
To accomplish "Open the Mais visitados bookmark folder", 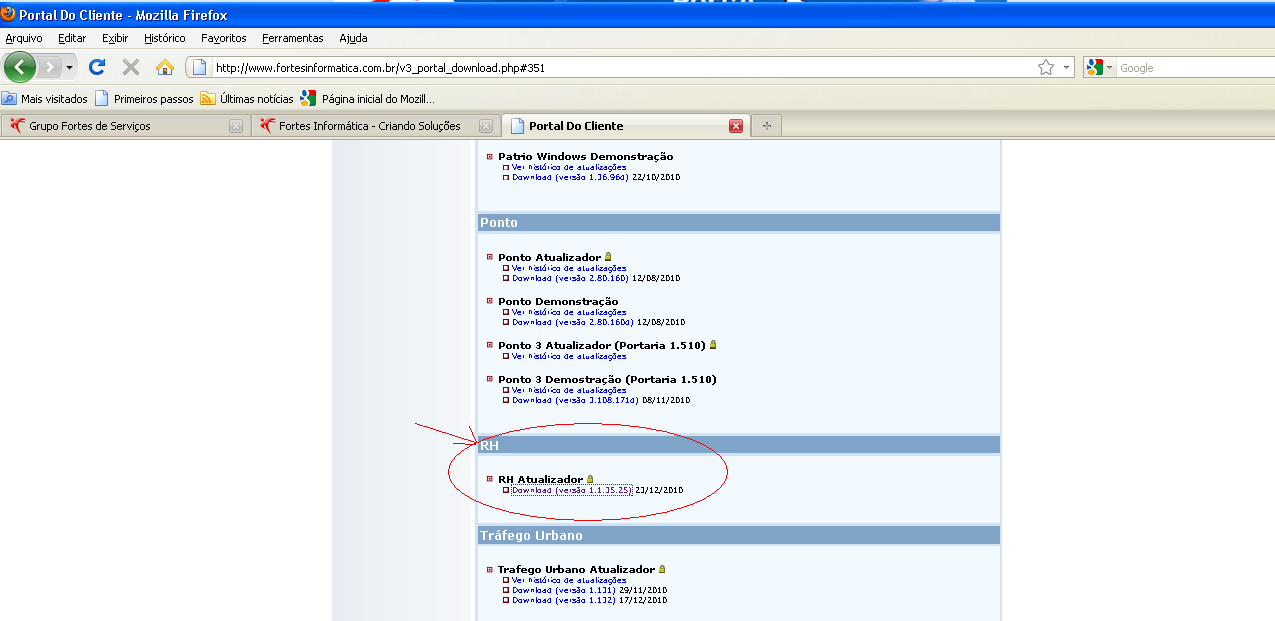I will tap(45, 99).
